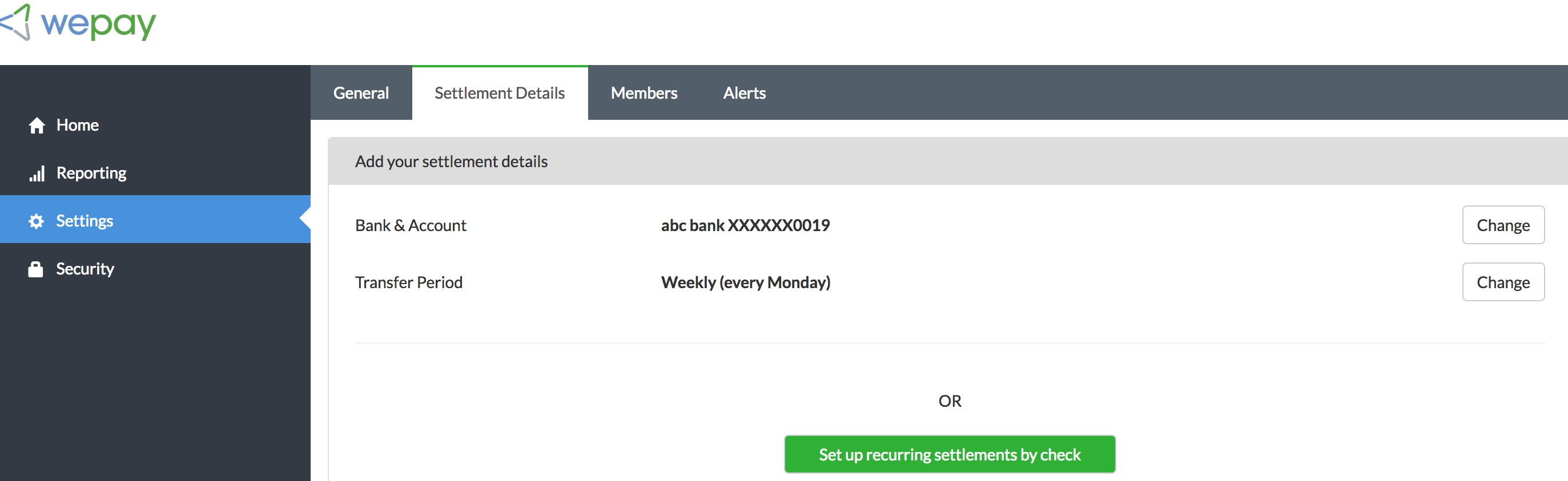The width and height of the screenshot is (1568, 481).
Task: Click the Reporting bar chart icon
Action: pyautogui.click(x=37, y=173)
